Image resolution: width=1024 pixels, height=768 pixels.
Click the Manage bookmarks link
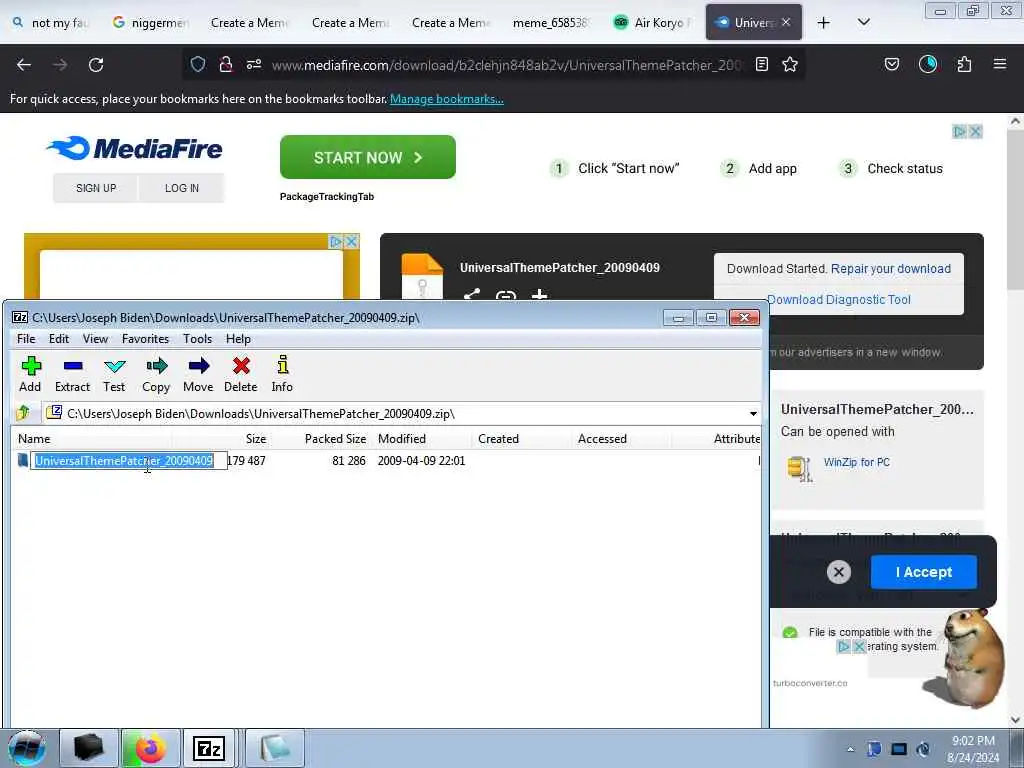click(447, 99)
